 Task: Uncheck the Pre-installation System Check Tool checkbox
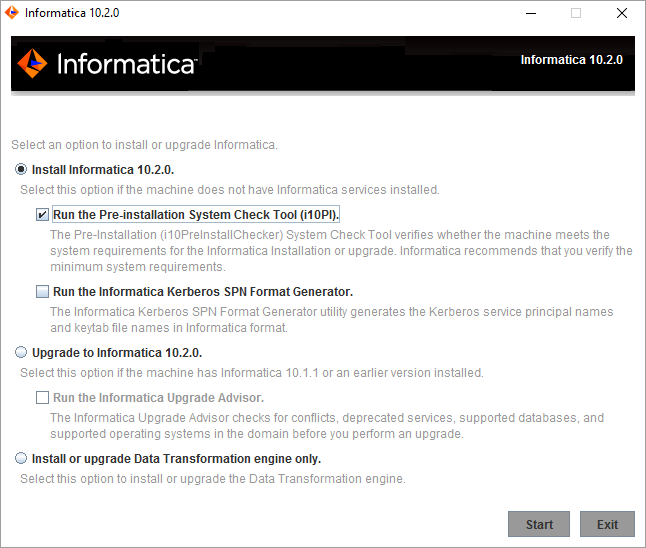click(42, 215)
